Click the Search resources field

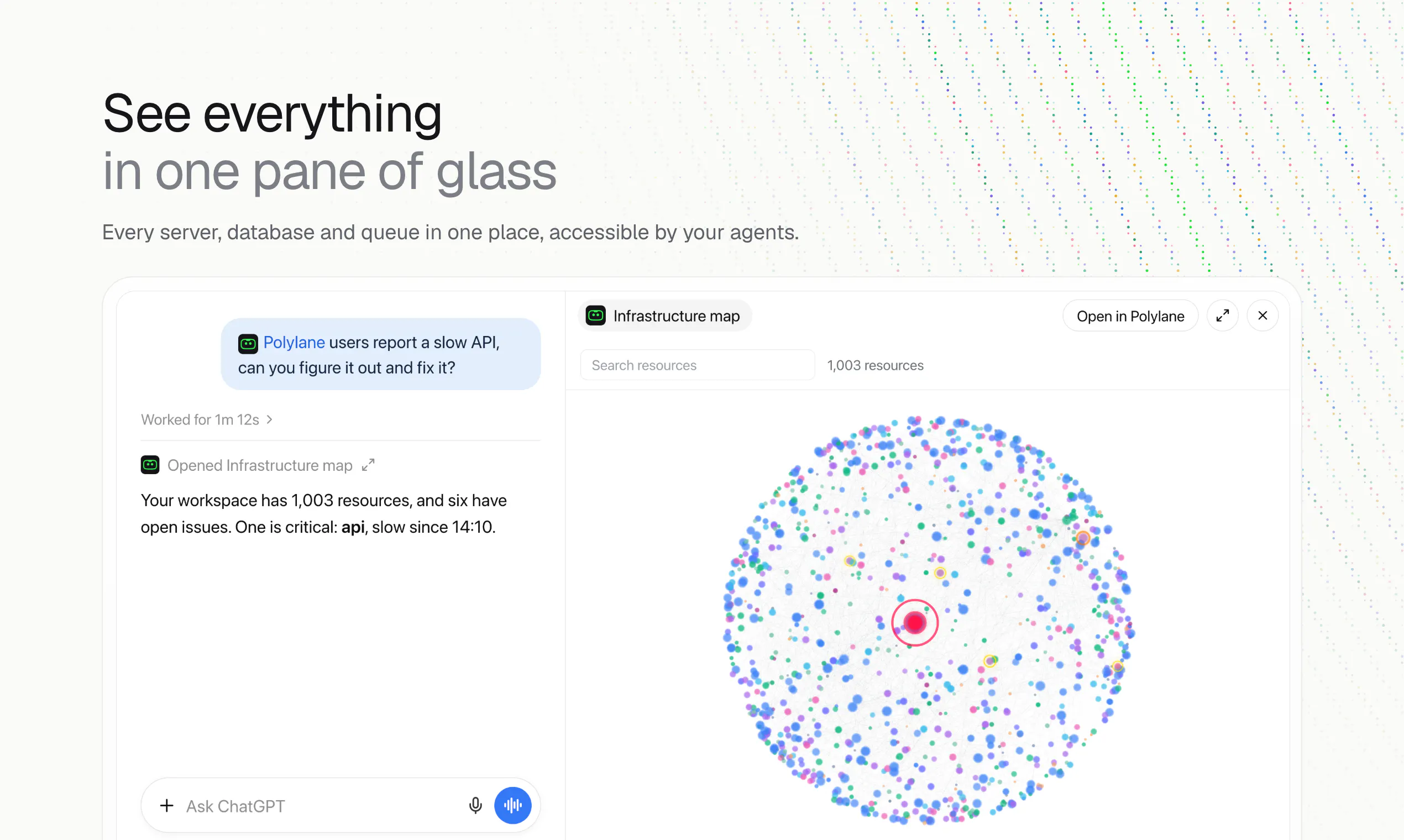(x=698, y=365)
